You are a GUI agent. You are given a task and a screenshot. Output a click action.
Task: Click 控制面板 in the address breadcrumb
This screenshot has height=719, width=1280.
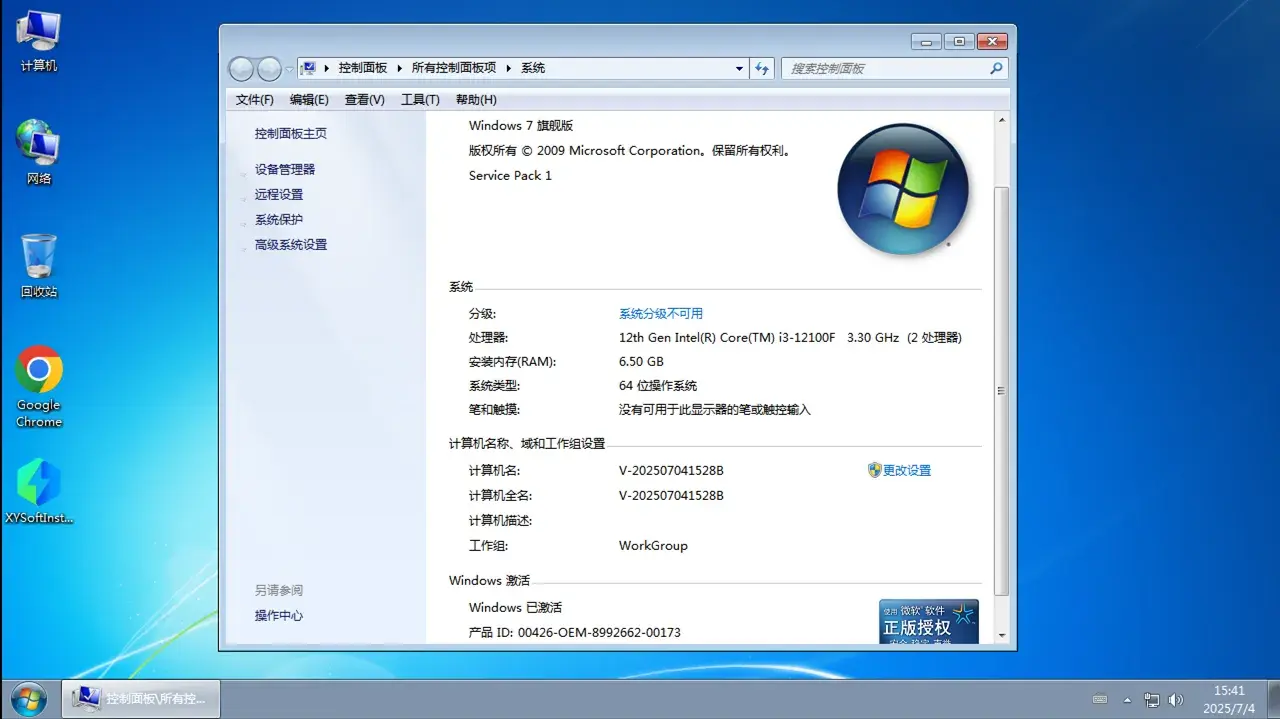point(363,68)
